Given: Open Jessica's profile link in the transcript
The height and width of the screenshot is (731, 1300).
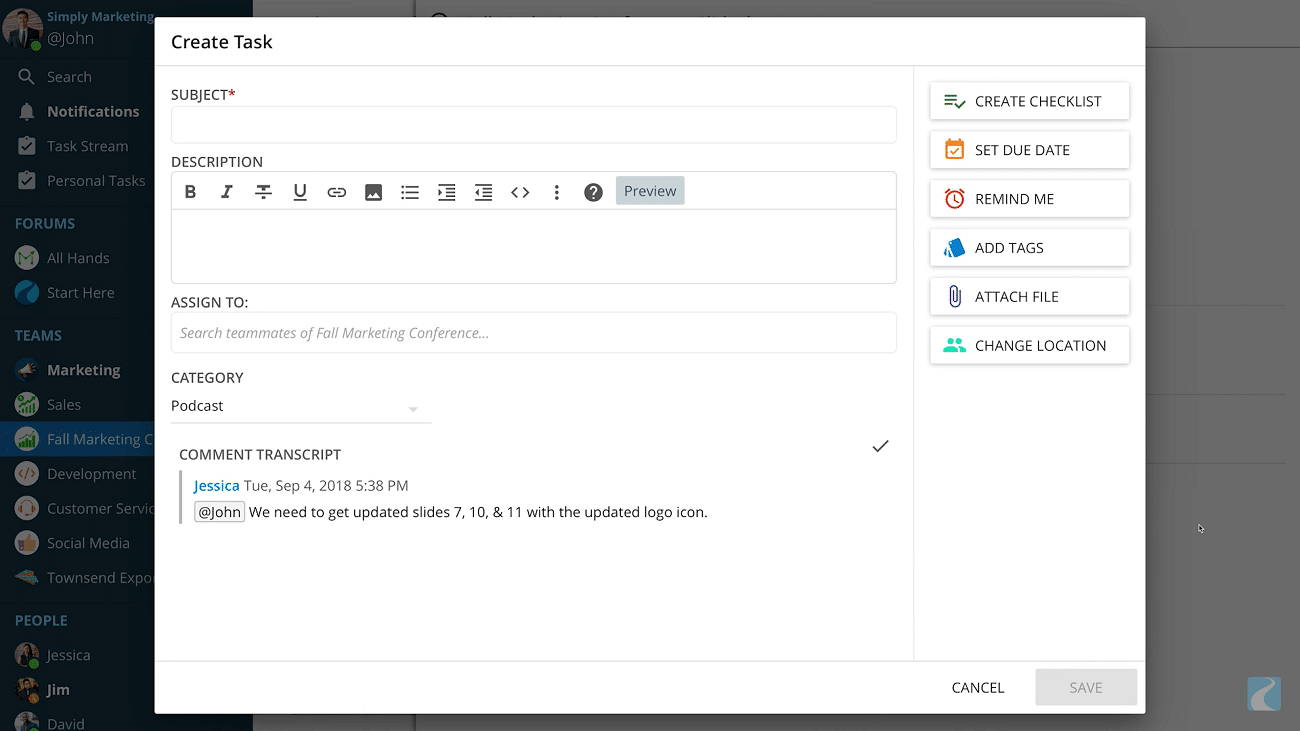Looking at the screenshot, I should (217, 485).
